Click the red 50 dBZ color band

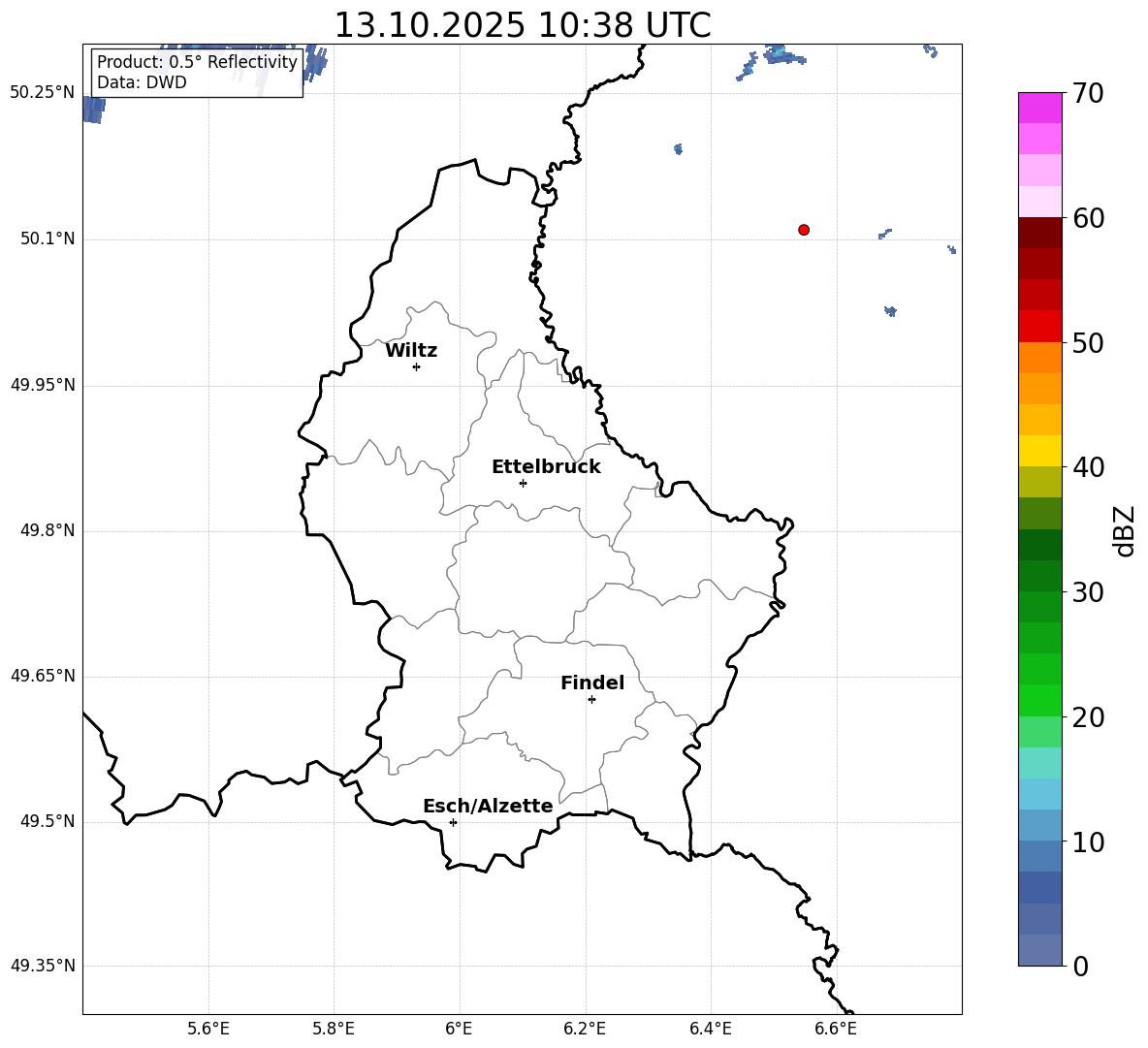(1040, 327)
